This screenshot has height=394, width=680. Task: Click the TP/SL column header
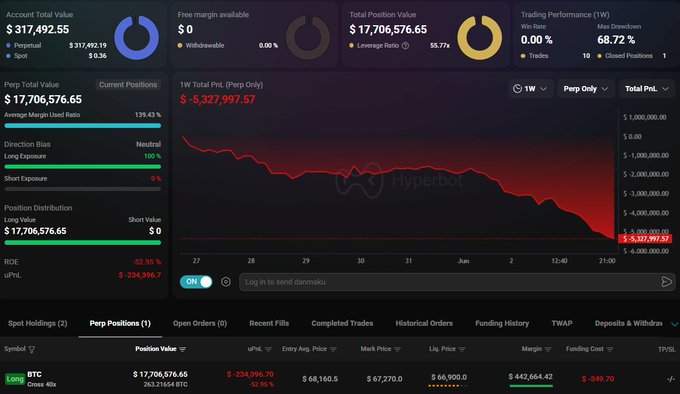667,349
